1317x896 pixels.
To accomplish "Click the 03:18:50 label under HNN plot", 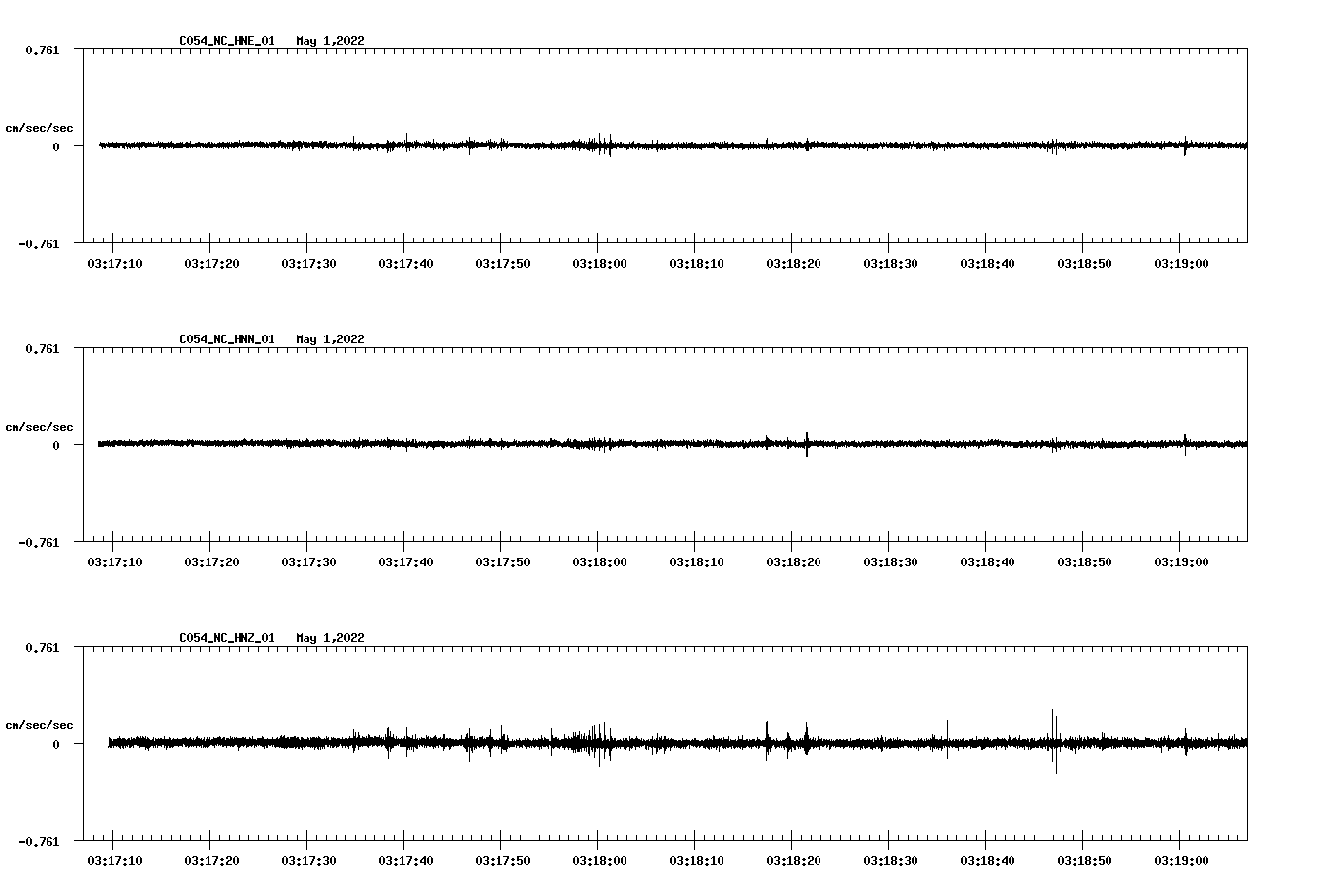I will tap(1084, 562).
